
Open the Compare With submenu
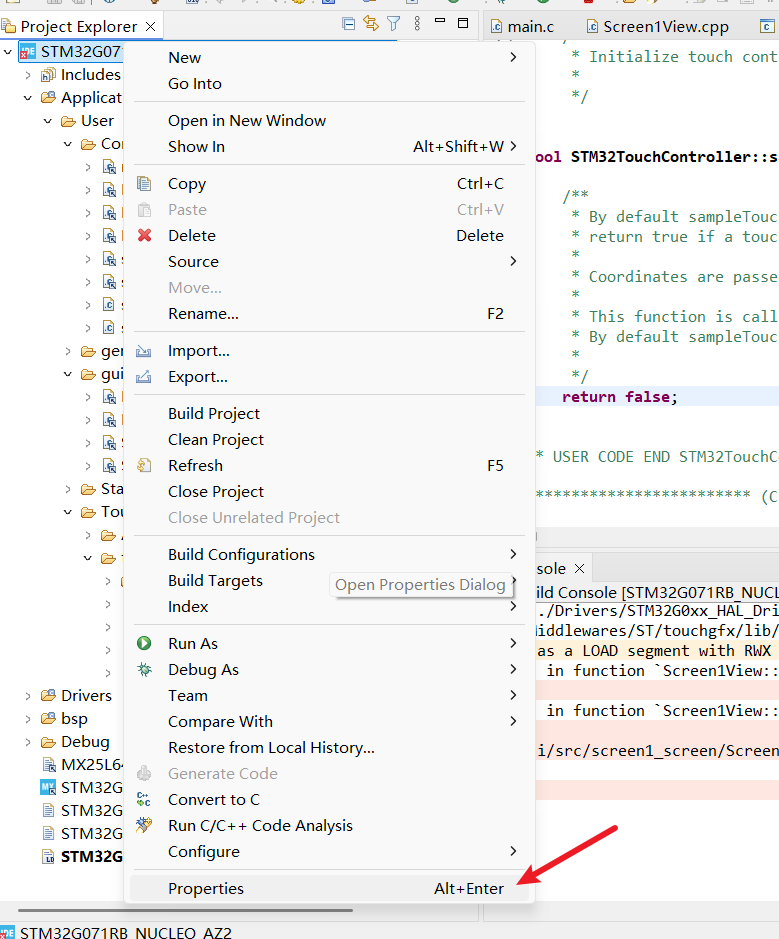pos(329,722)
